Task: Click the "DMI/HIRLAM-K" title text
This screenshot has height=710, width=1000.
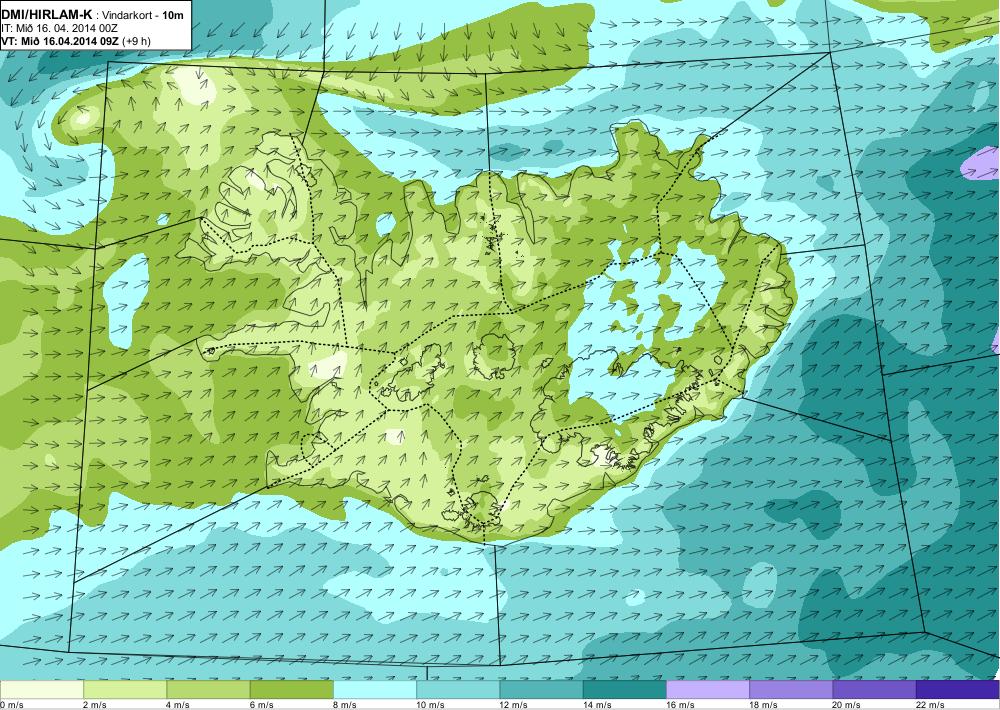Action: click(47, 14)
